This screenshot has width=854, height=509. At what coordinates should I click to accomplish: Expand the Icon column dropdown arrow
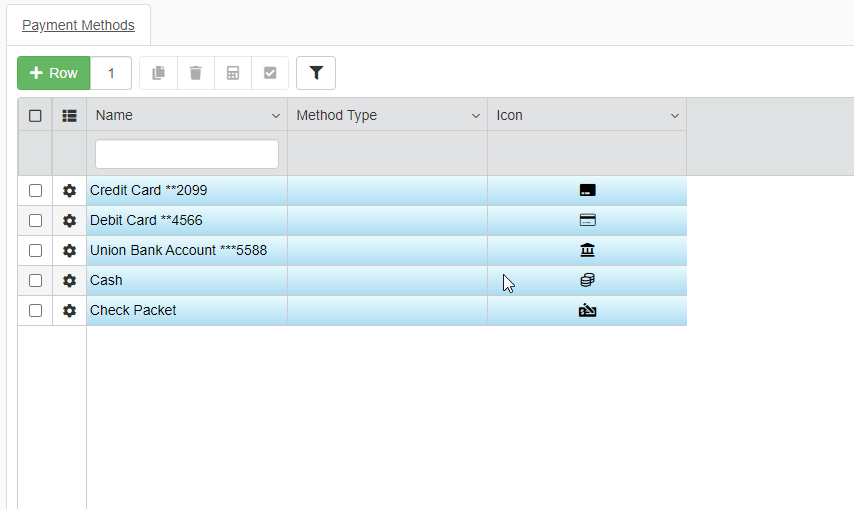click(675, 116)
